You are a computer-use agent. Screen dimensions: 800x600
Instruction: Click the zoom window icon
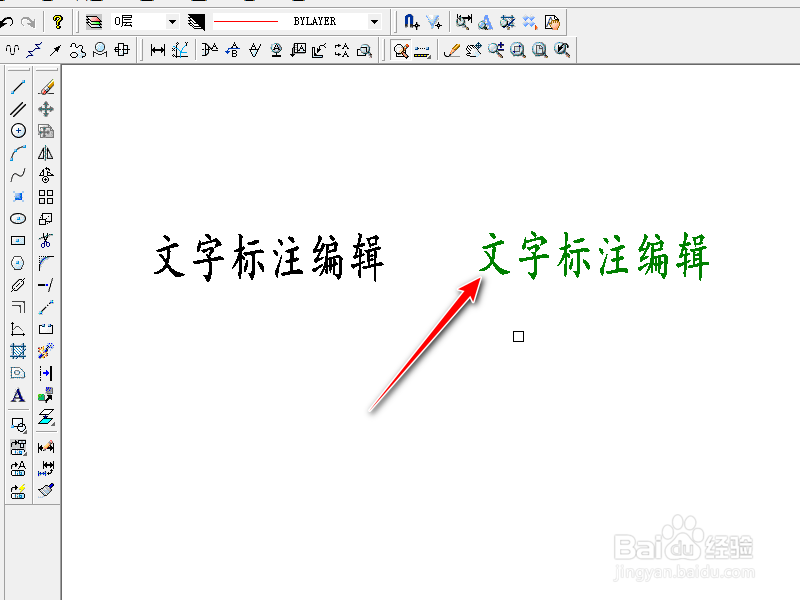pos(518,50)
